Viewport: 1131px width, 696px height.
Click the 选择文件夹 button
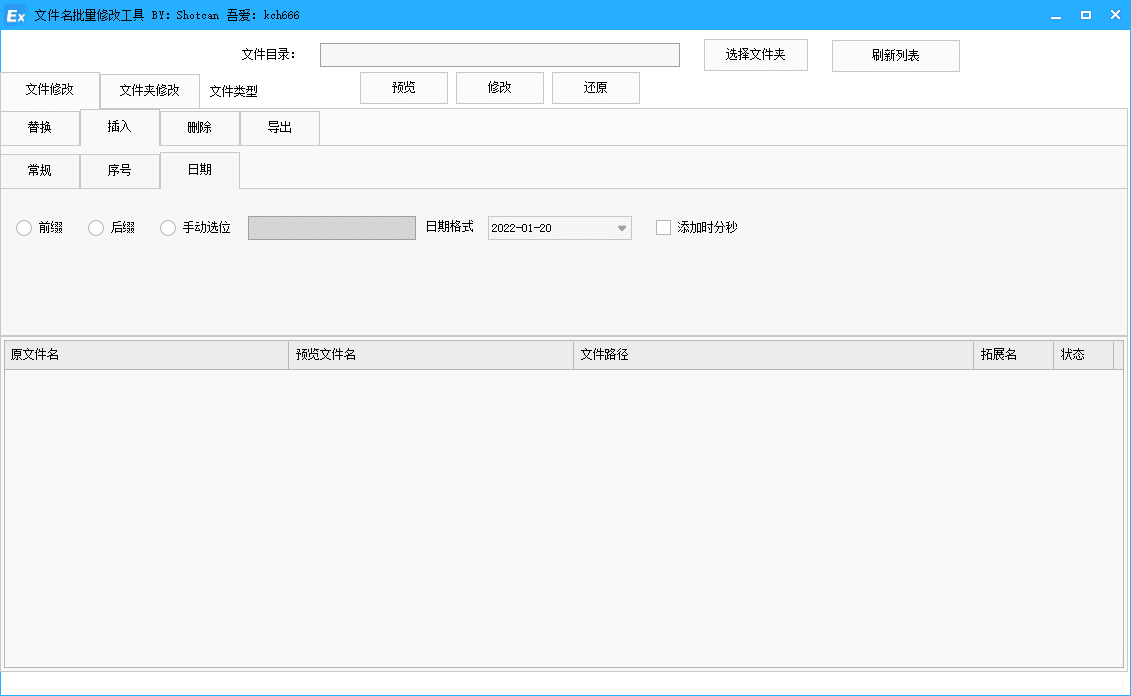pyautogui.click(x=756, y=55)
